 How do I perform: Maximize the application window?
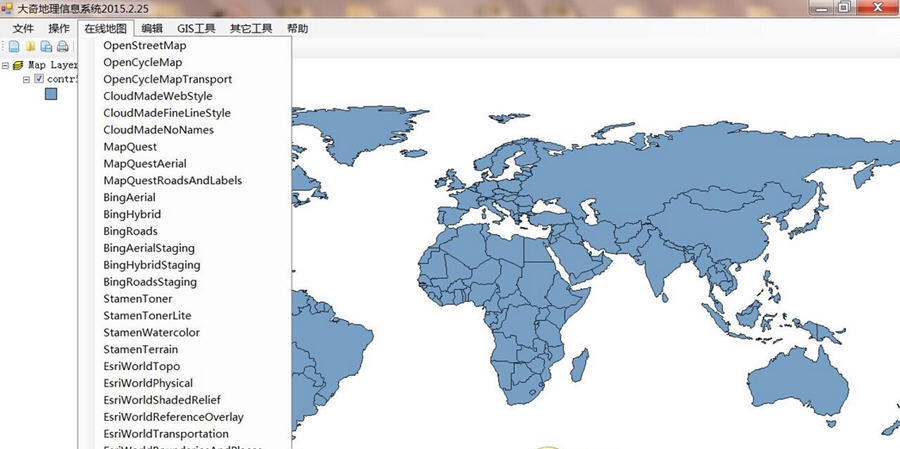(x=844, y=8)
